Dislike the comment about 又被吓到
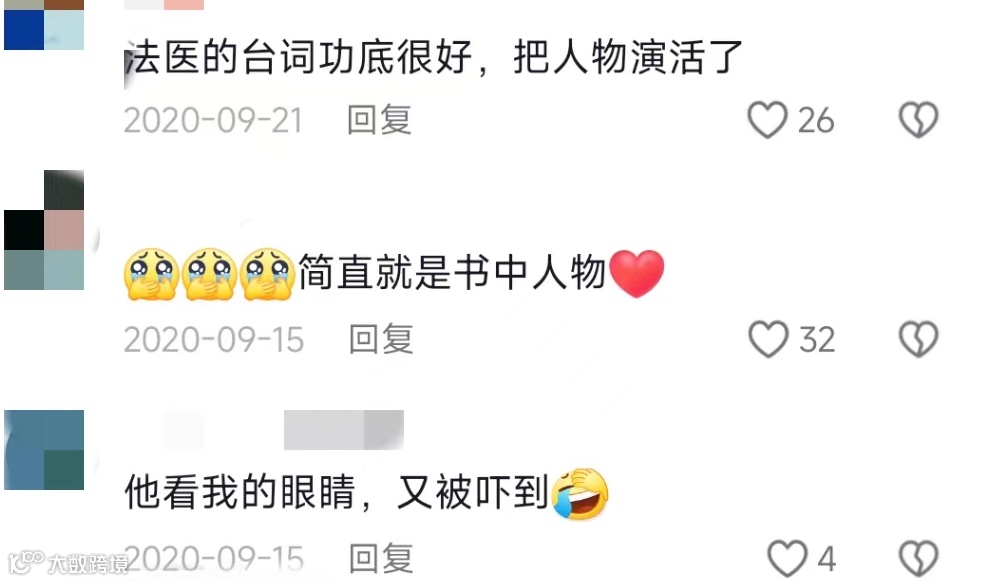Screen dimensions: 984x582 click(918, 558)
